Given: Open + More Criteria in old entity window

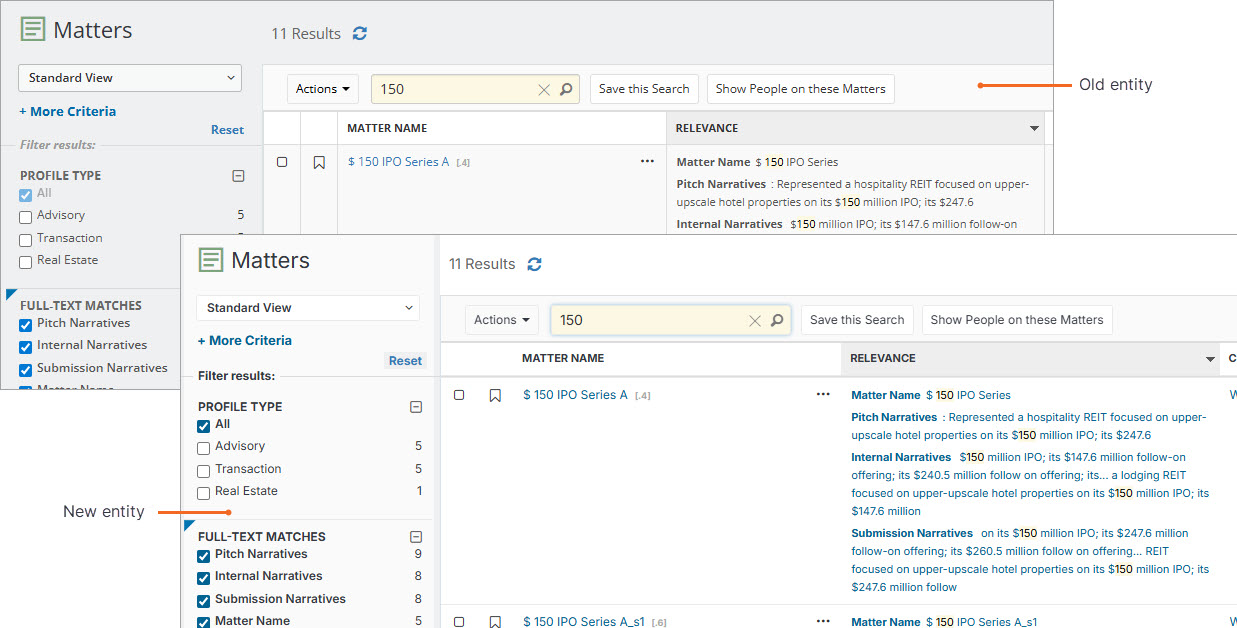Looking at the screenshot, I should pos(68,112).
